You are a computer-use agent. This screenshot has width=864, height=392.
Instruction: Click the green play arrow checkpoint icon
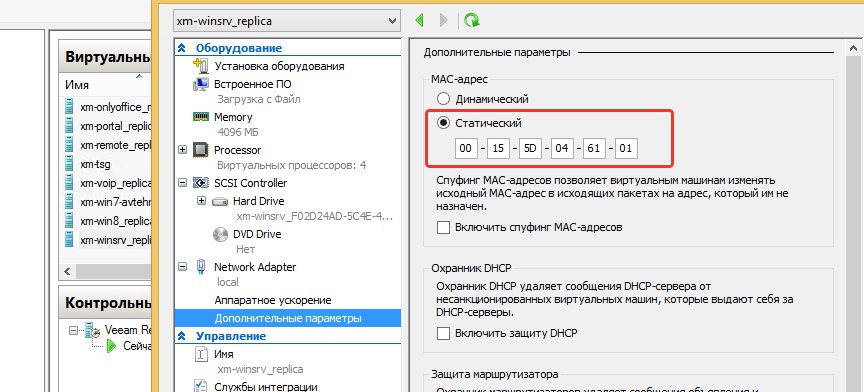pos(112,346)
